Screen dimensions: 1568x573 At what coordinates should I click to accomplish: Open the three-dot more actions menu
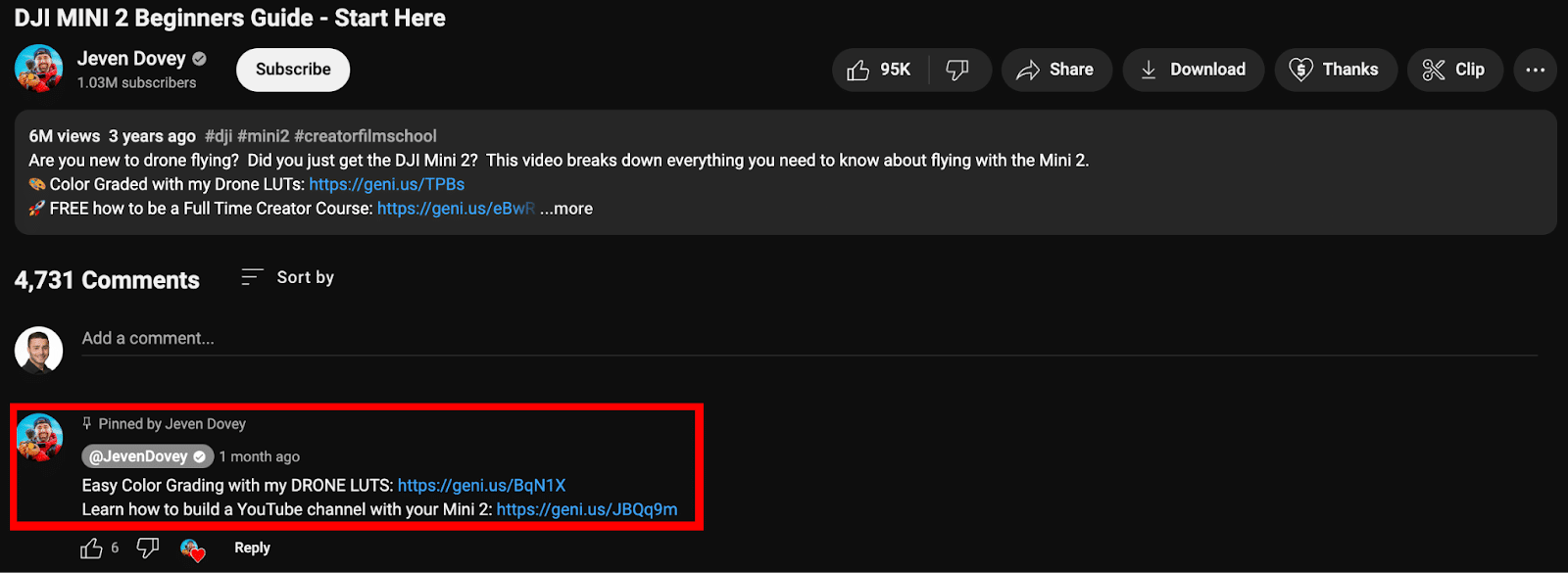point(1534,70)
